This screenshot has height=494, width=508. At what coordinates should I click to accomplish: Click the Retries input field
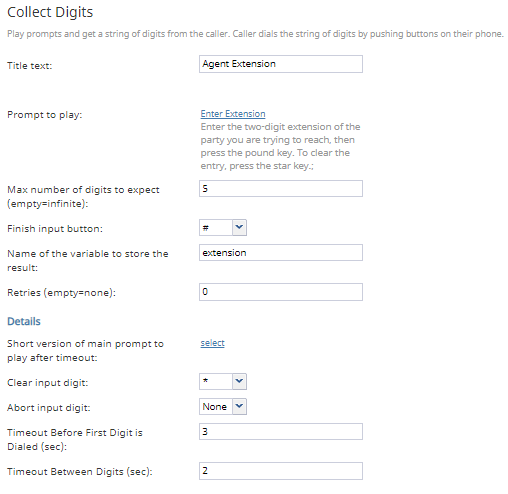click(281, 292)
